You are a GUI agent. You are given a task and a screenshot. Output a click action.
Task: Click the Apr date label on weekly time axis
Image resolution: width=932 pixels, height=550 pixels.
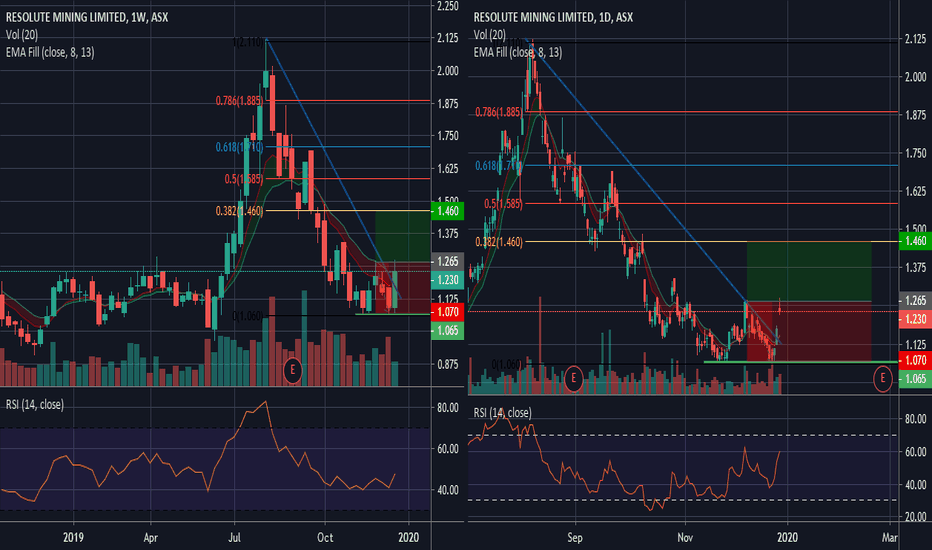tap(150, 538)
